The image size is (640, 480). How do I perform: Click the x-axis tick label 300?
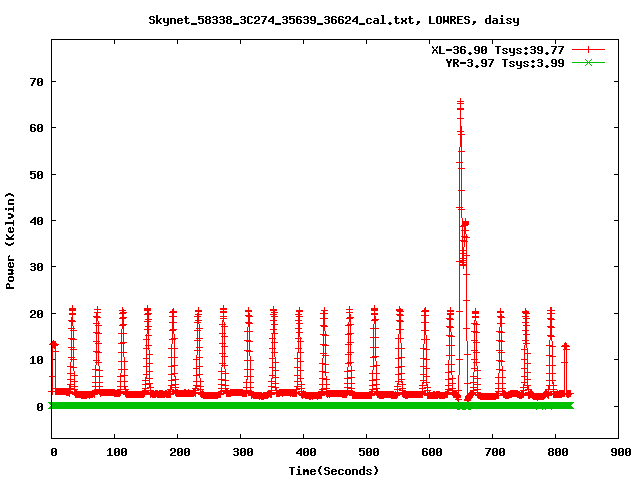pos(242,452)
